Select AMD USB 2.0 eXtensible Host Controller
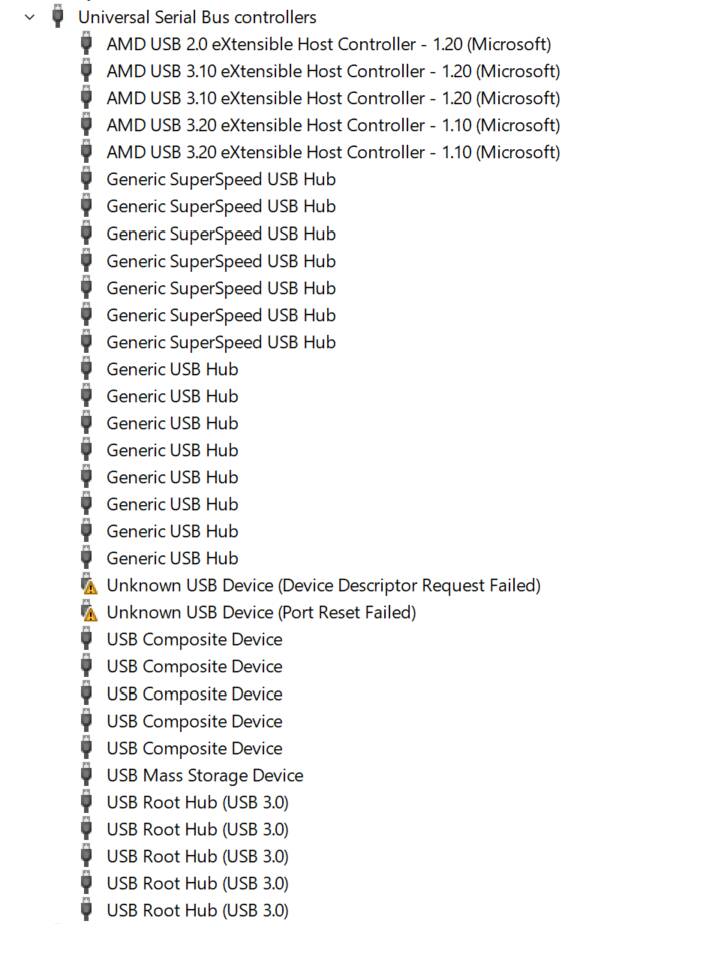The height and width of the screenshot is (958, 718). [x=328, y=44]
